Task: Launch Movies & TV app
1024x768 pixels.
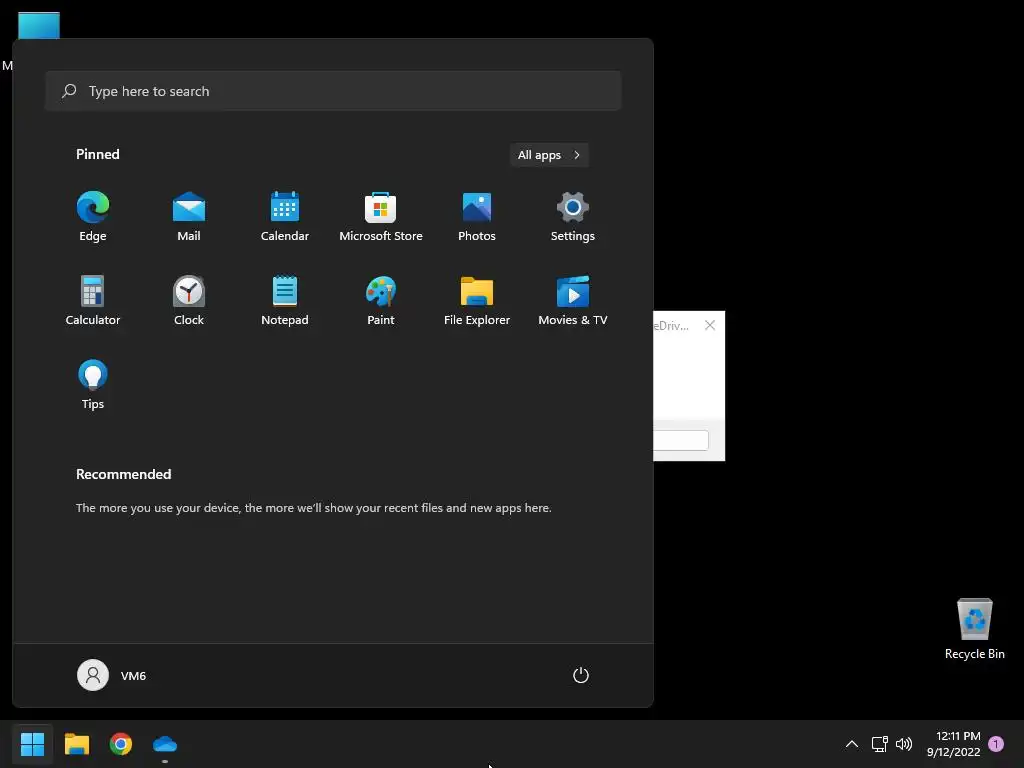Action: [x=573, y=300]
